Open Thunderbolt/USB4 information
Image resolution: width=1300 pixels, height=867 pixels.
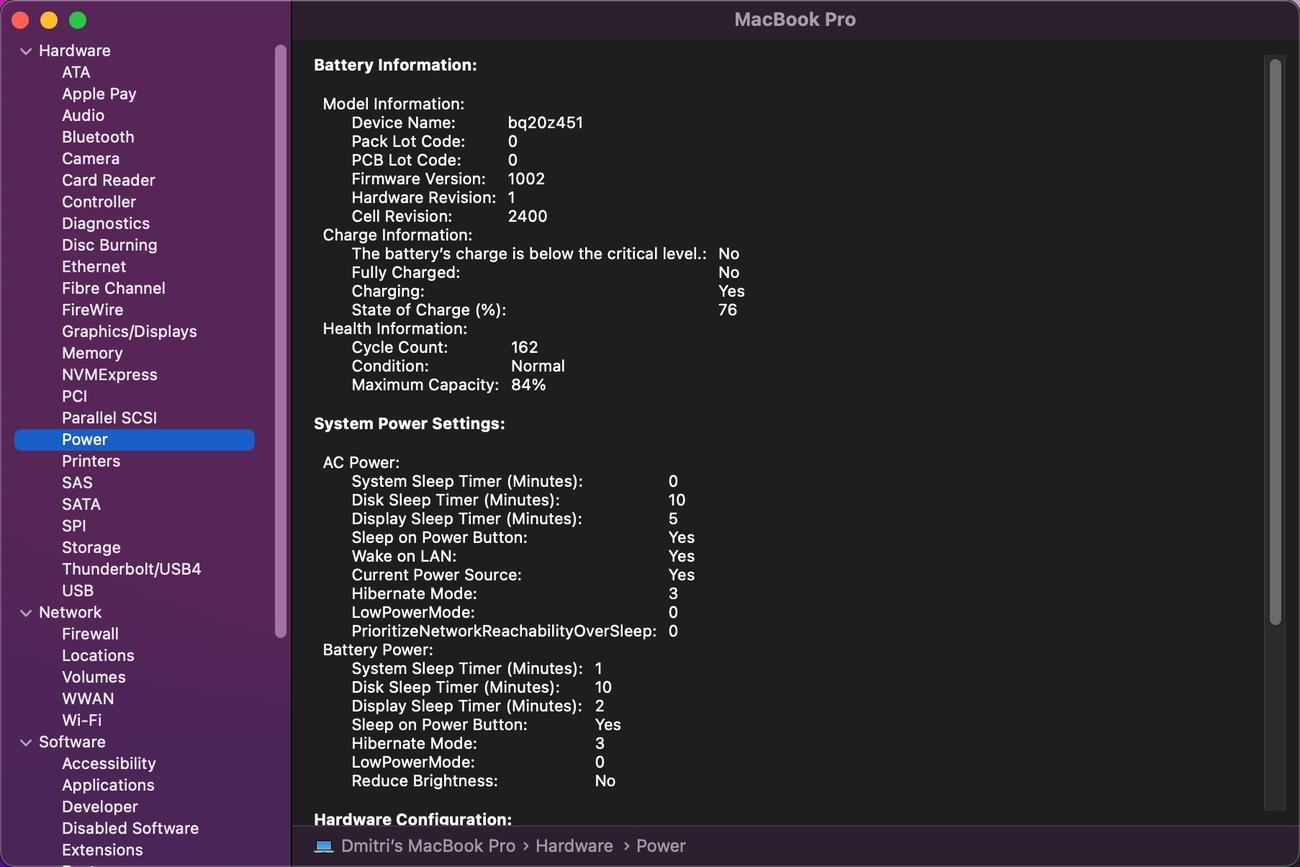point(131,569)
